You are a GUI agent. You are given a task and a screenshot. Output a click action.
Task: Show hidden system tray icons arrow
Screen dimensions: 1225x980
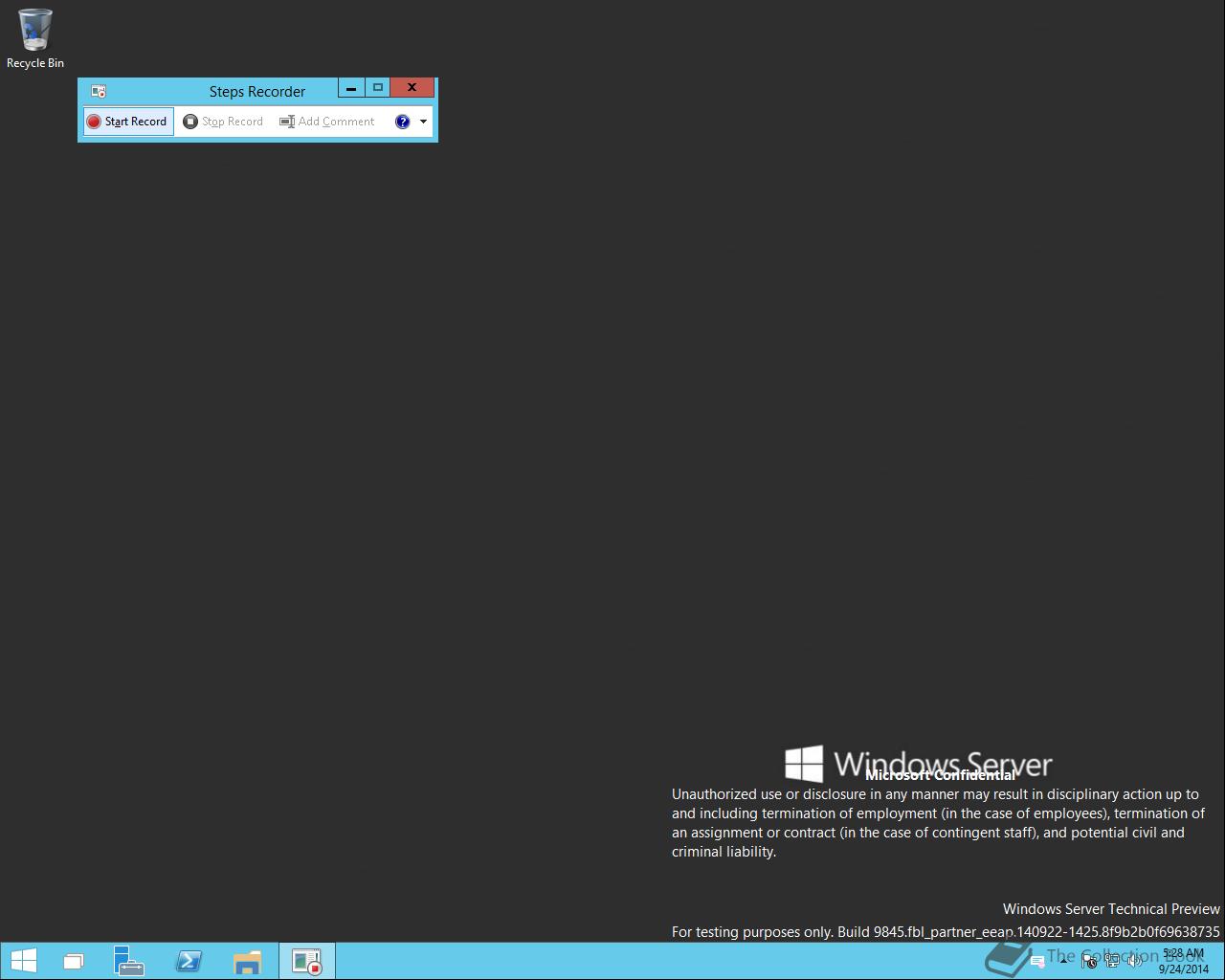tap(1063, 961)
